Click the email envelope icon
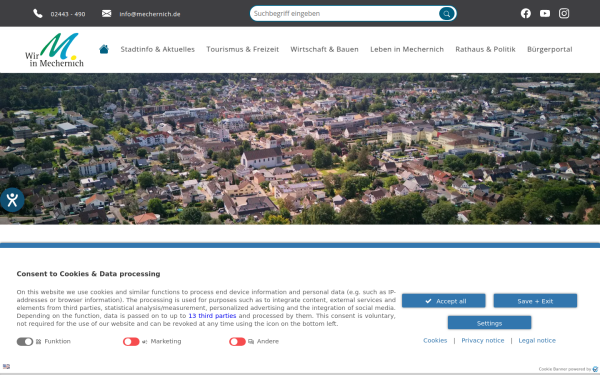The width and height of the screenshot is (600, 375). 106,14
